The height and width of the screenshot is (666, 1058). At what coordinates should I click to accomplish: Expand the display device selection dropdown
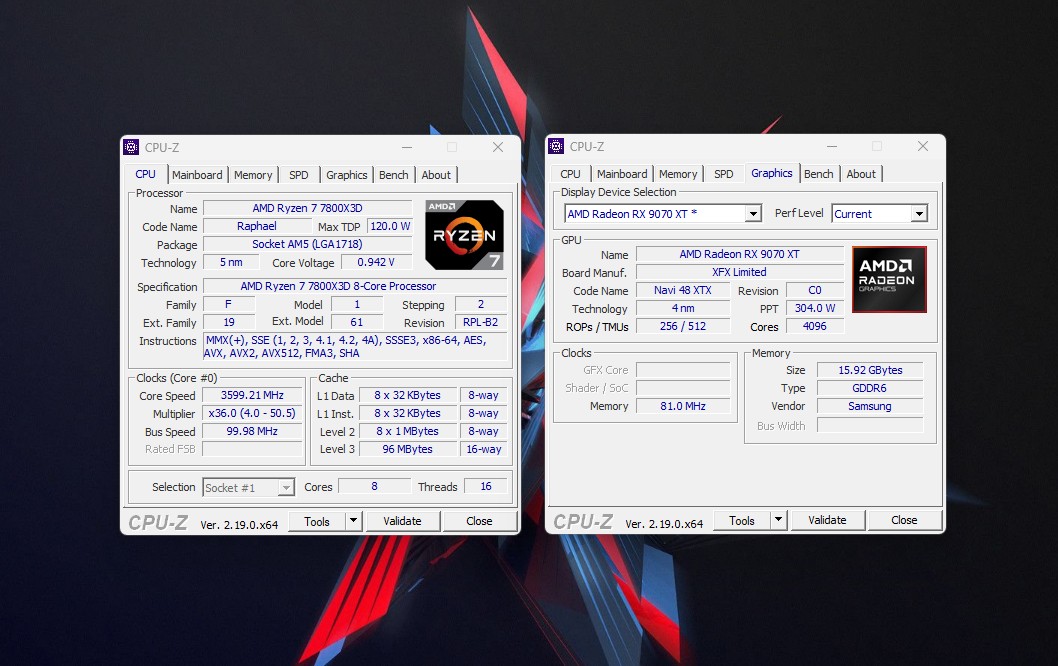point(754,214)
